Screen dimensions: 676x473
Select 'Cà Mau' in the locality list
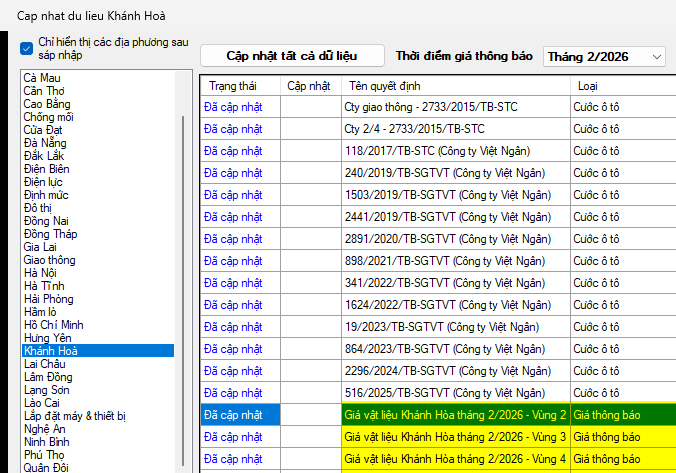(43, 78)
